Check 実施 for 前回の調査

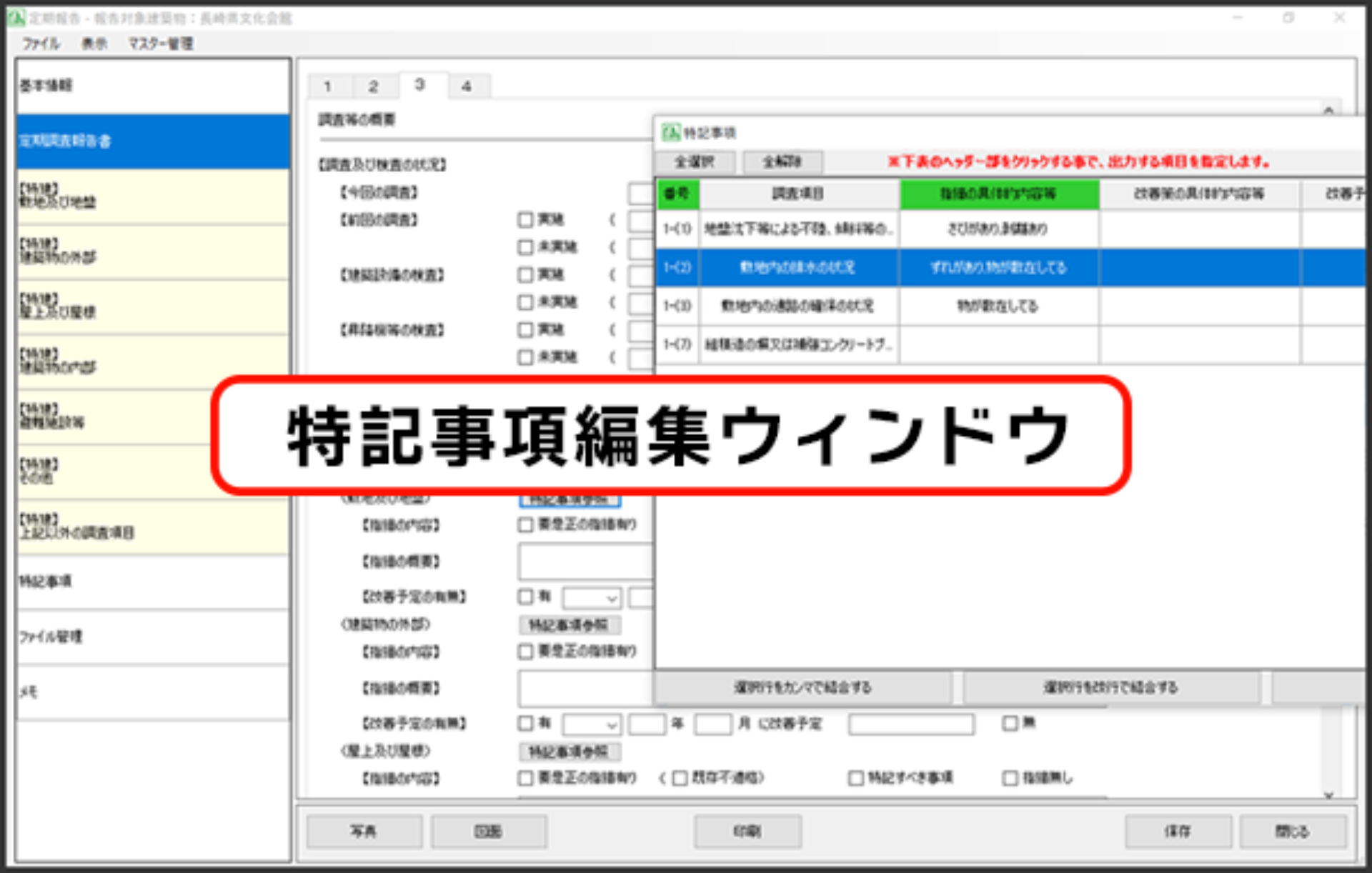(x=525, y=219)
